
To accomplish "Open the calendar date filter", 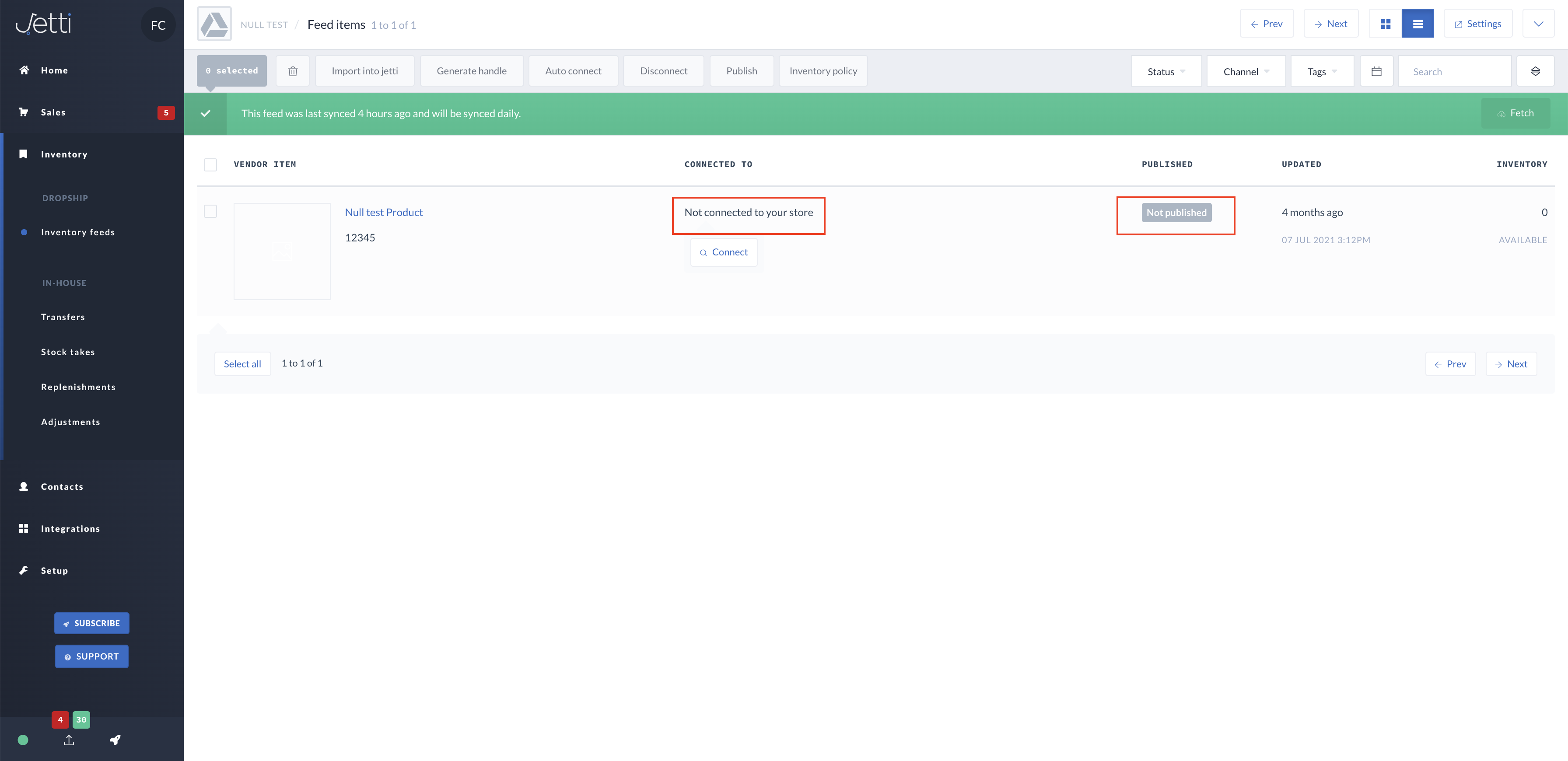I will 1376,71.
